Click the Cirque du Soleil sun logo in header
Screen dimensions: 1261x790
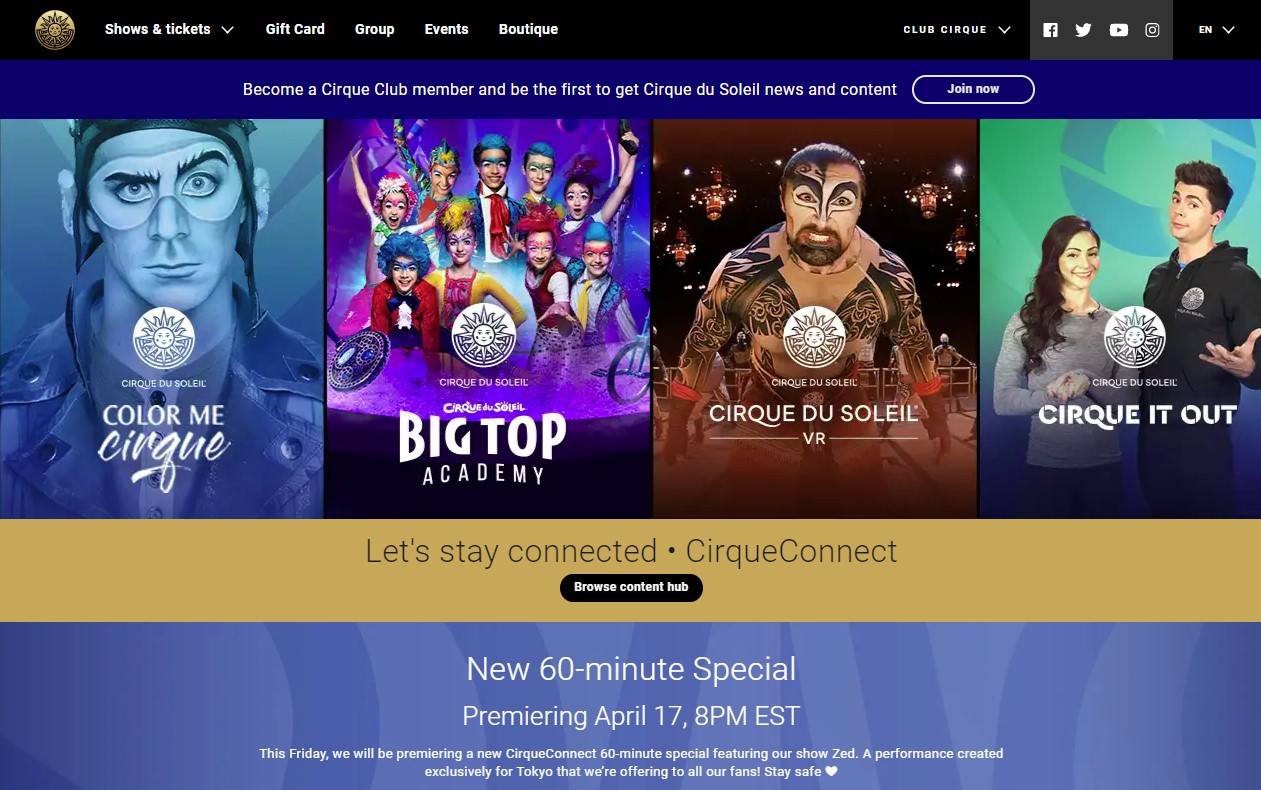point(55,30)
